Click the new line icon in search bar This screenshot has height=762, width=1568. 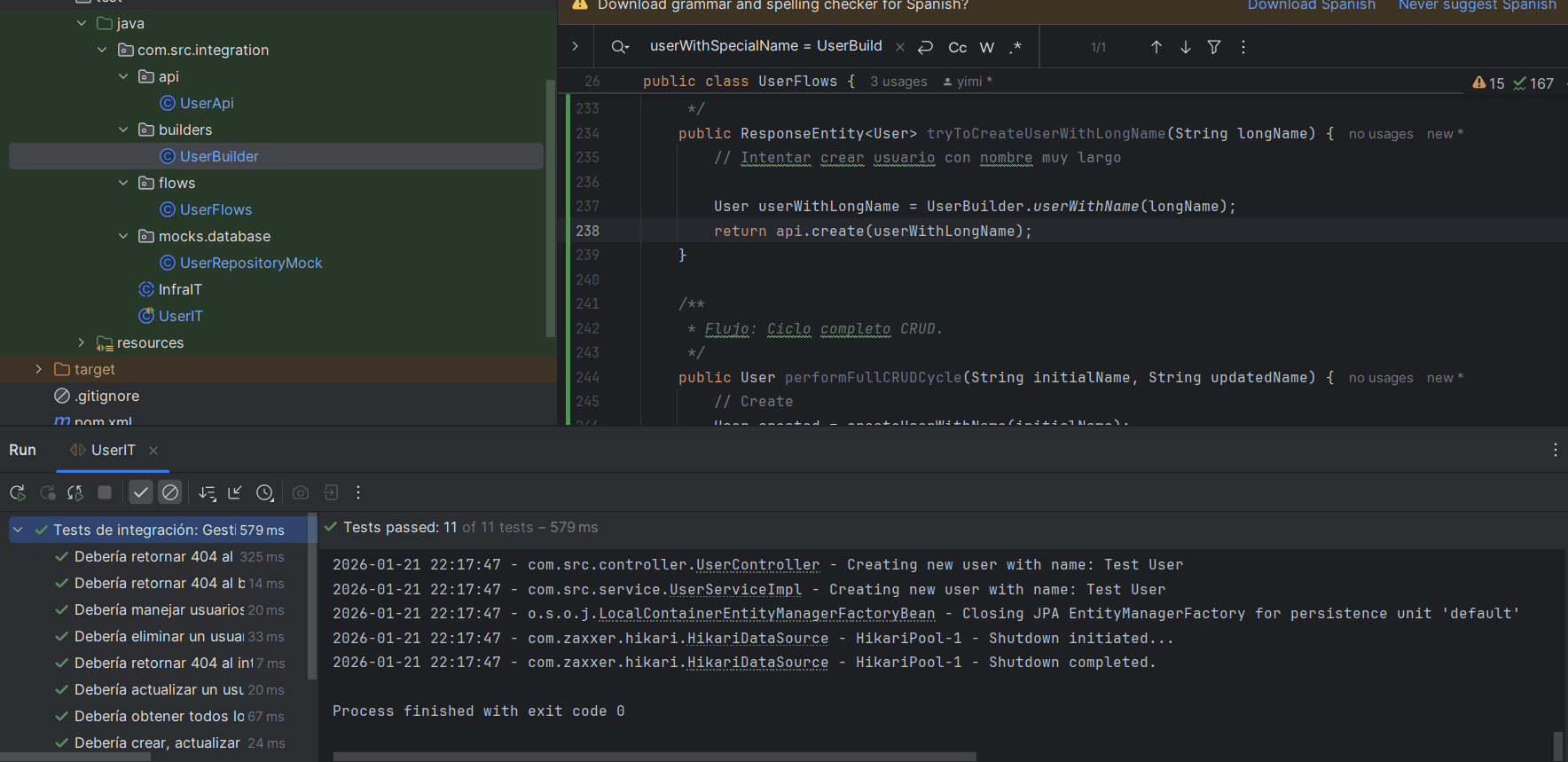(925, 47)
